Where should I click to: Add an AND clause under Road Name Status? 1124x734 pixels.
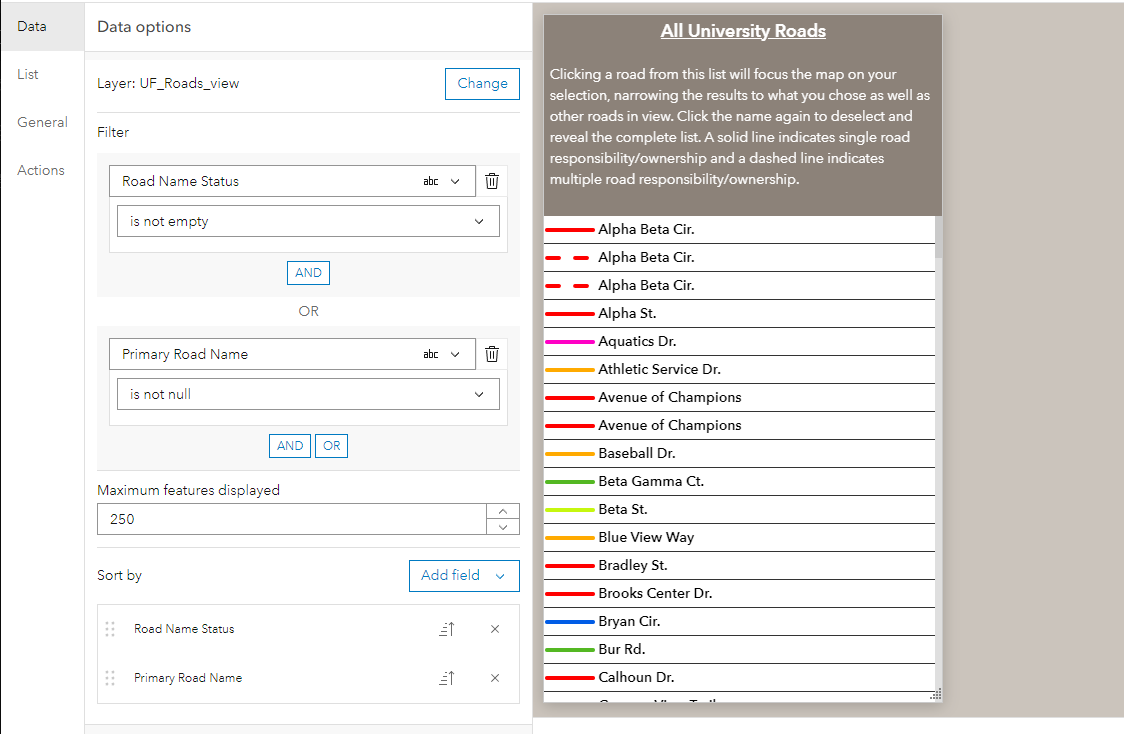(x=308, y=272)
